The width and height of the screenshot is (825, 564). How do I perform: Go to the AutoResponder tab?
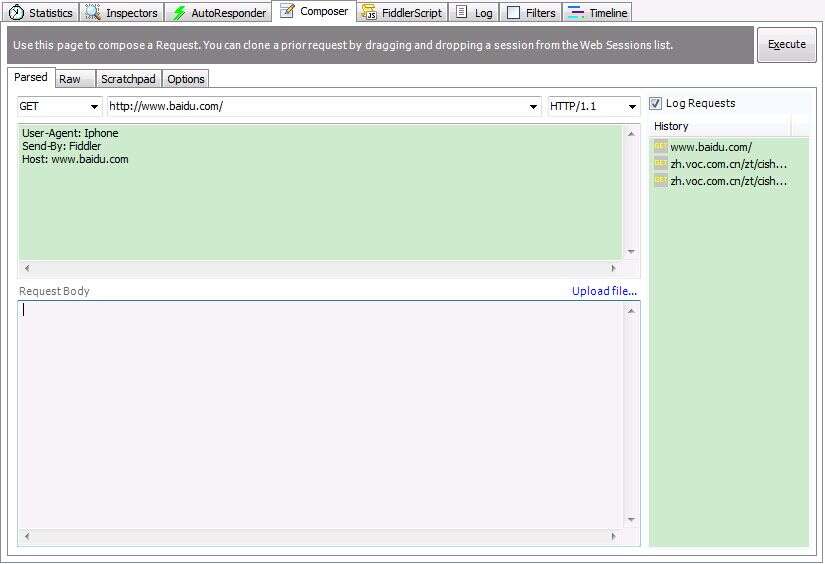click(x=219, y=13)
